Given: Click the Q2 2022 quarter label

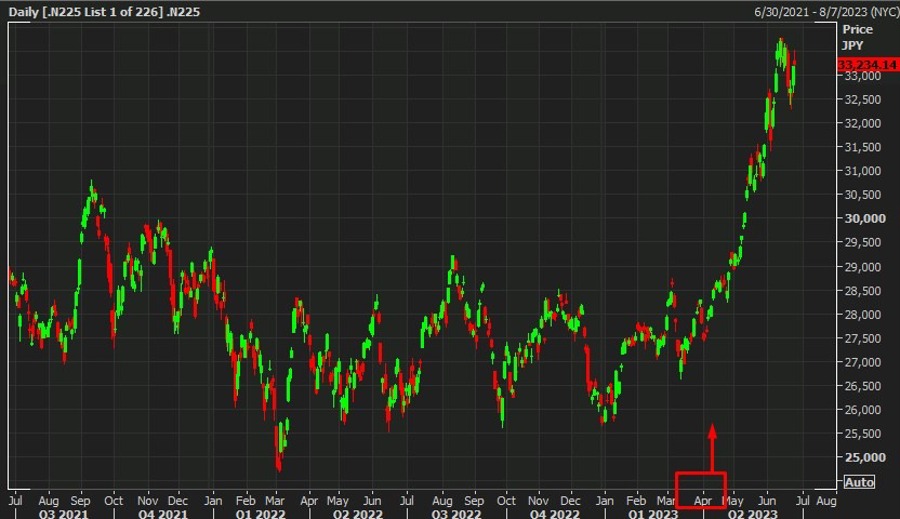Looking at the screenshot, I should [358, 514].
